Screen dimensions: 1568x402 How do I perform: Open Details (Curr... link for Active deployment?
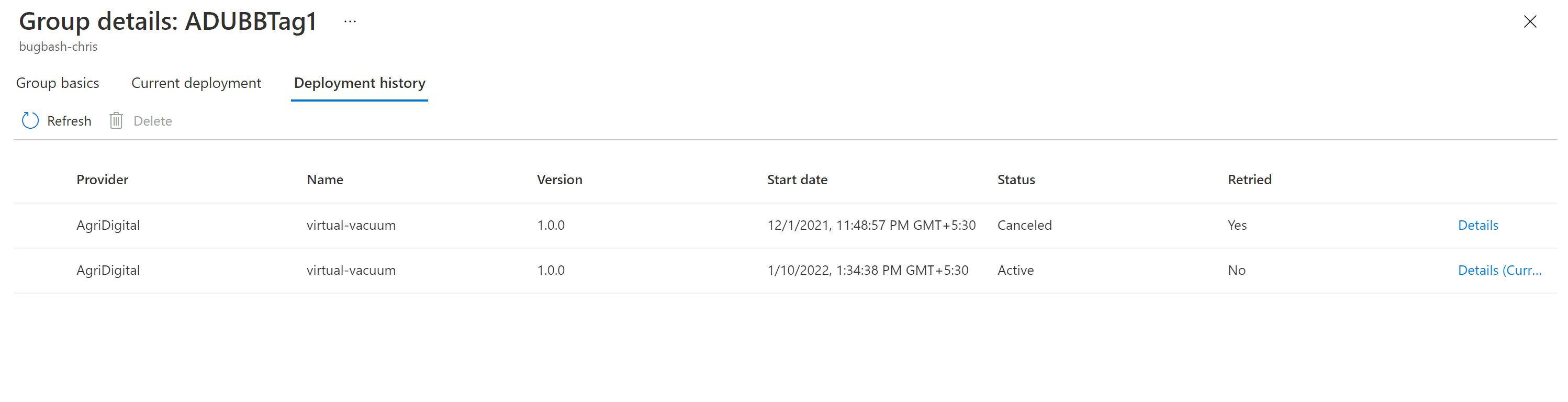point(1500,271)
